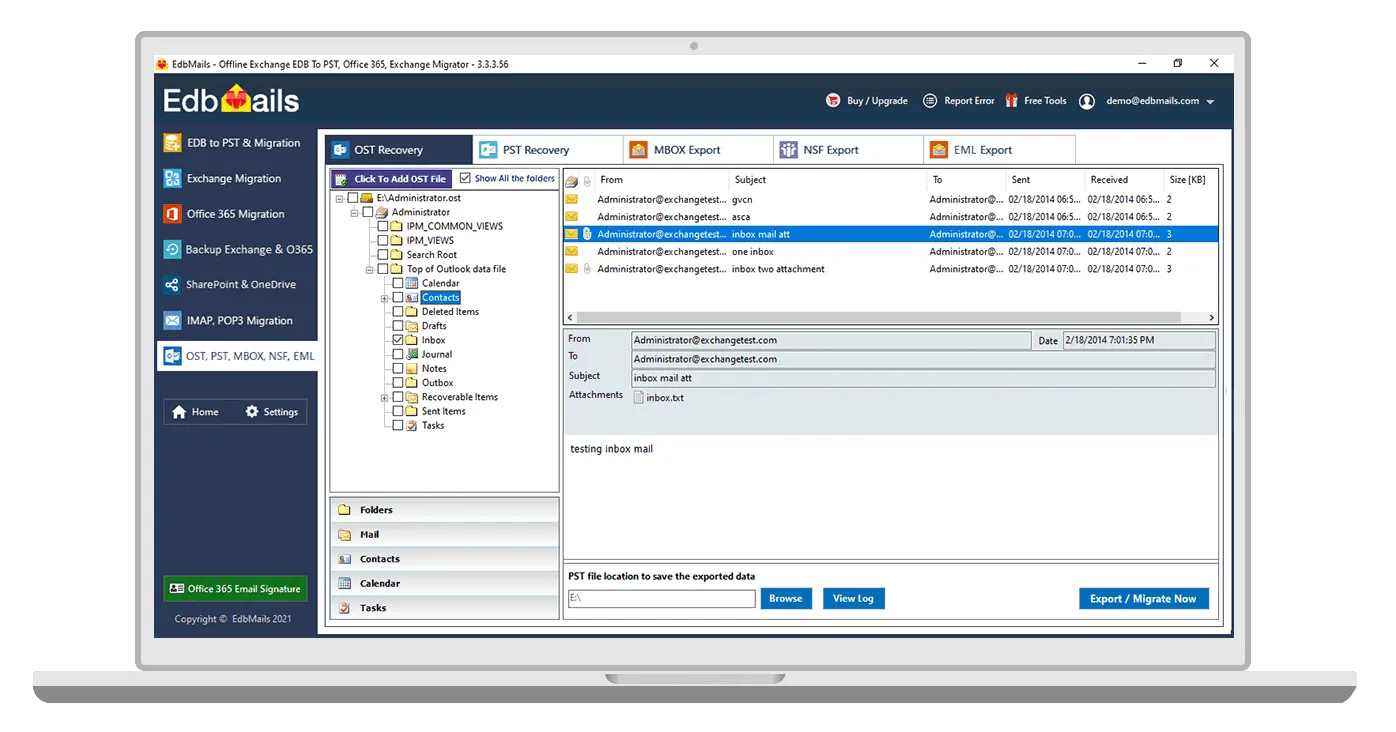1396x732 pixels.
Task: Click the Journal folder icon in tree
Action: click(x=412, y=355)
